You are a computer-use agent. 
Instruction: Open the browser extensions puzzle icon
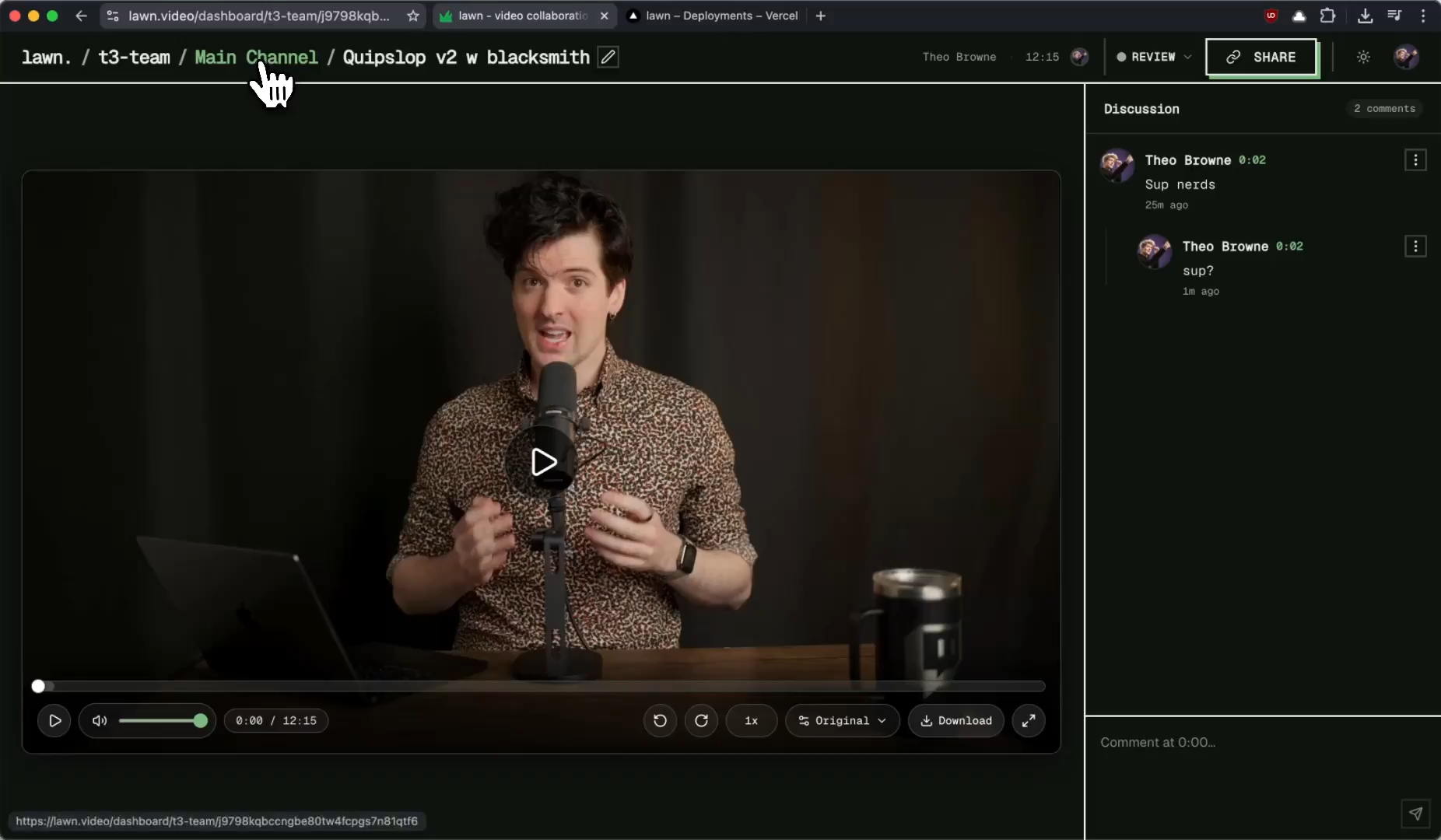[1327, 16]
